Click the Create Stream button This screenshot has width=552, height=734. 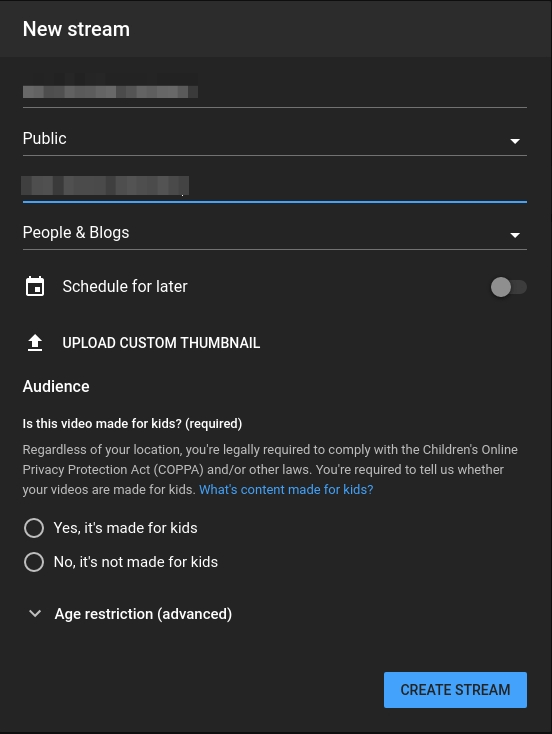click(456, 690)
